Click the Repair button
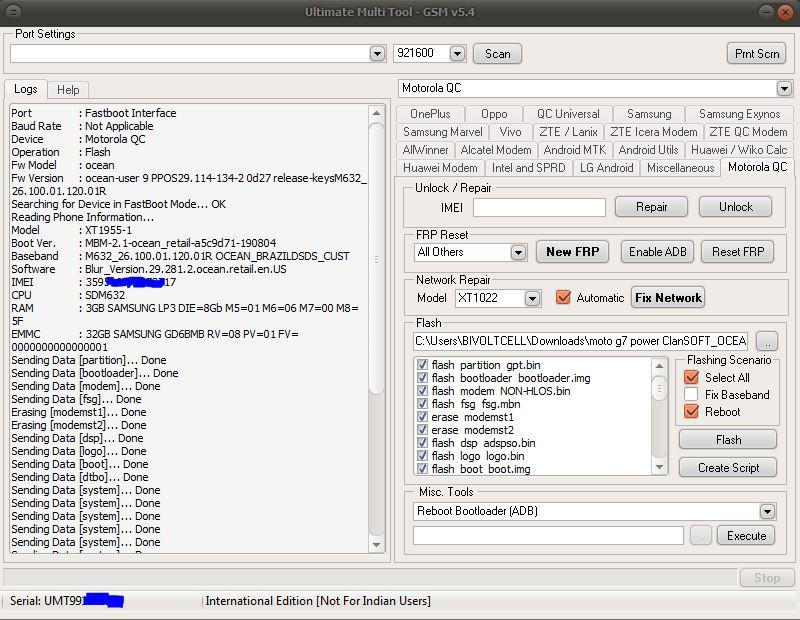The height and width of the screenshot is (620, 800). pos(652,207)
